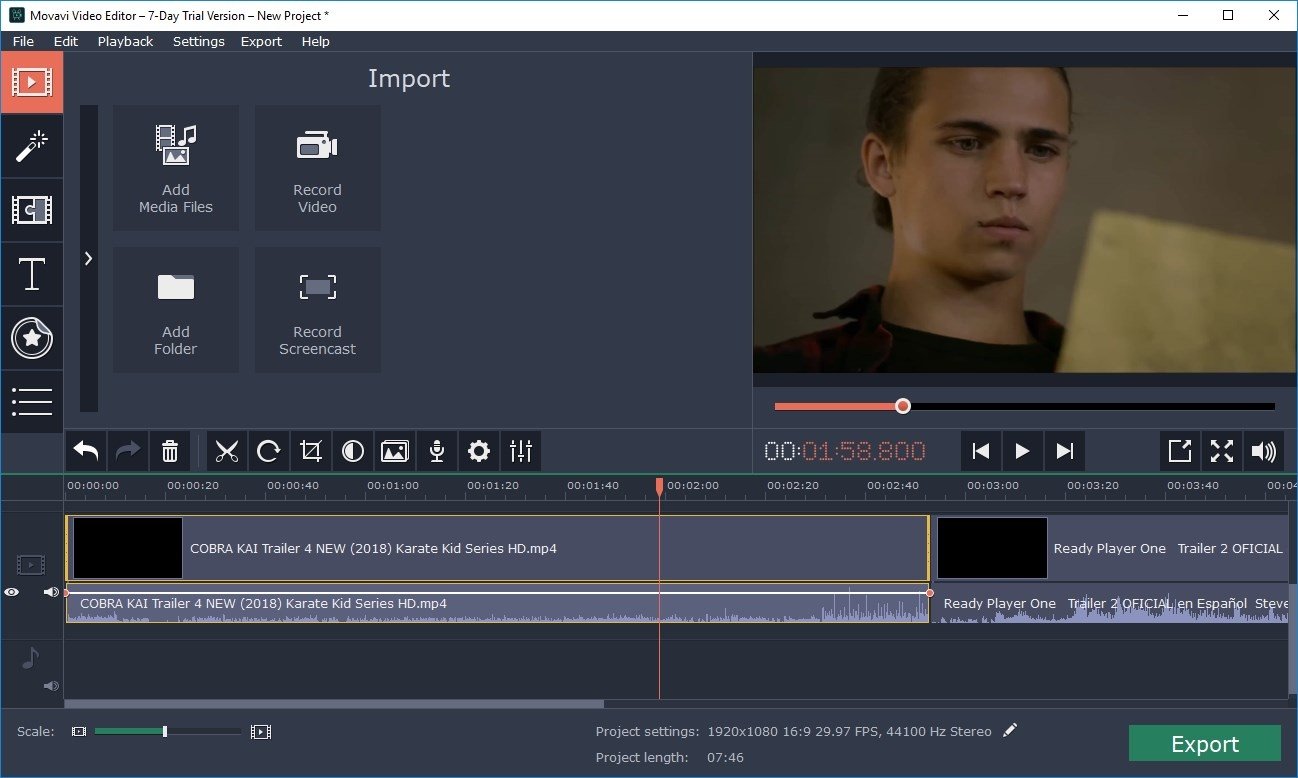Image resolution: width=1298 pixels, height=778 pixels.
Task: Click the green Export button
Action: [1205, 744]
